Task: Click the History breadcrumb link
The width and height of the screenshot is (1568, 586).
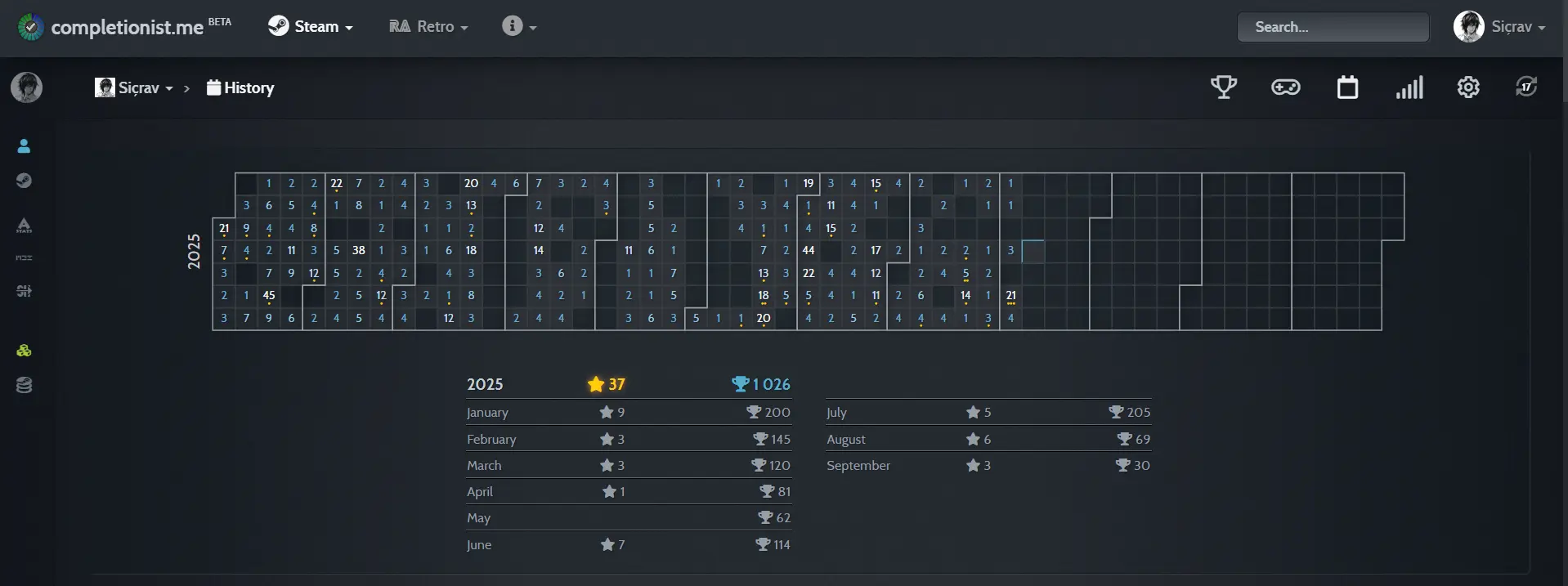Action: click(240, 88)
